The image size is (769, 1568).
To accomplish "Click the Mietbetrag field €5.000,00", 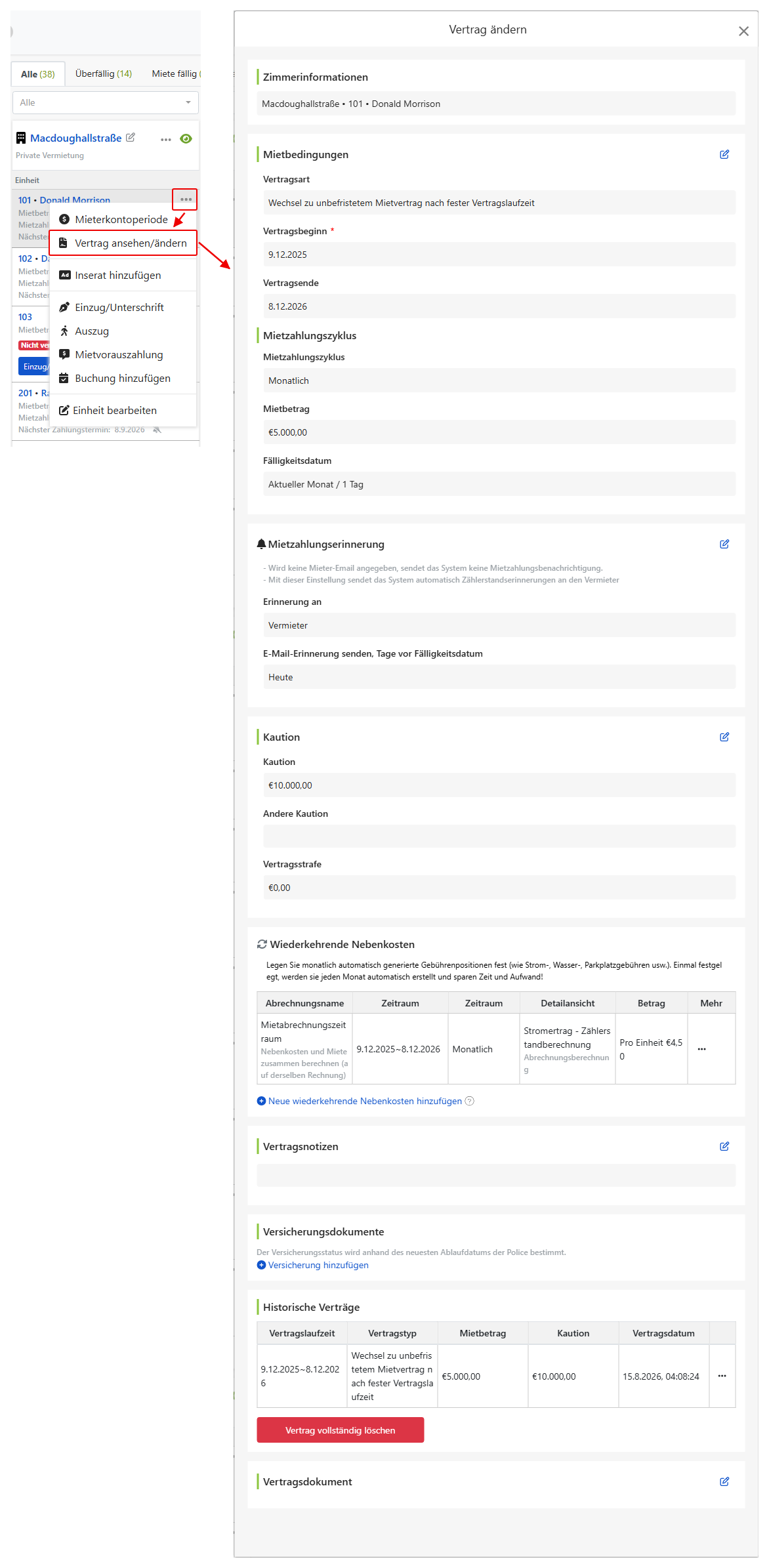I will click(x=499, y=432).
